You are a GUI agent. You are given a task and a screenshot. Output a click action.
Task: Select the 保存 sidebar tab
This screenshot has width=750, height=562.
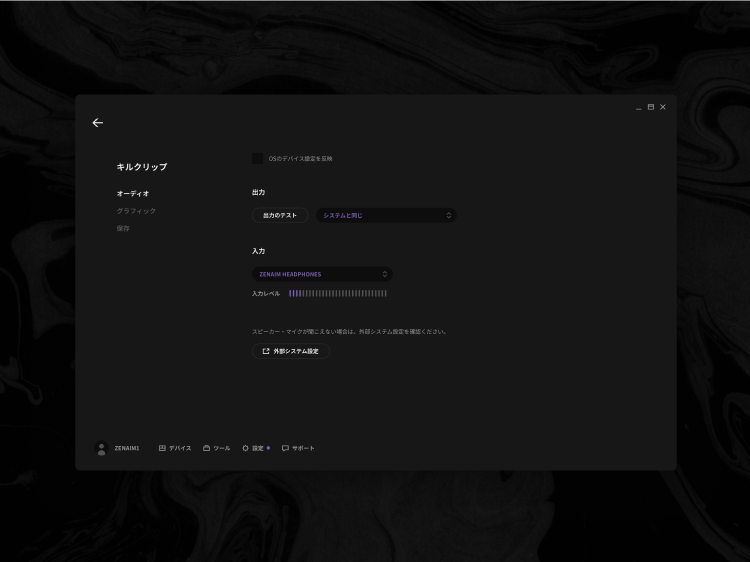(123, 228)
